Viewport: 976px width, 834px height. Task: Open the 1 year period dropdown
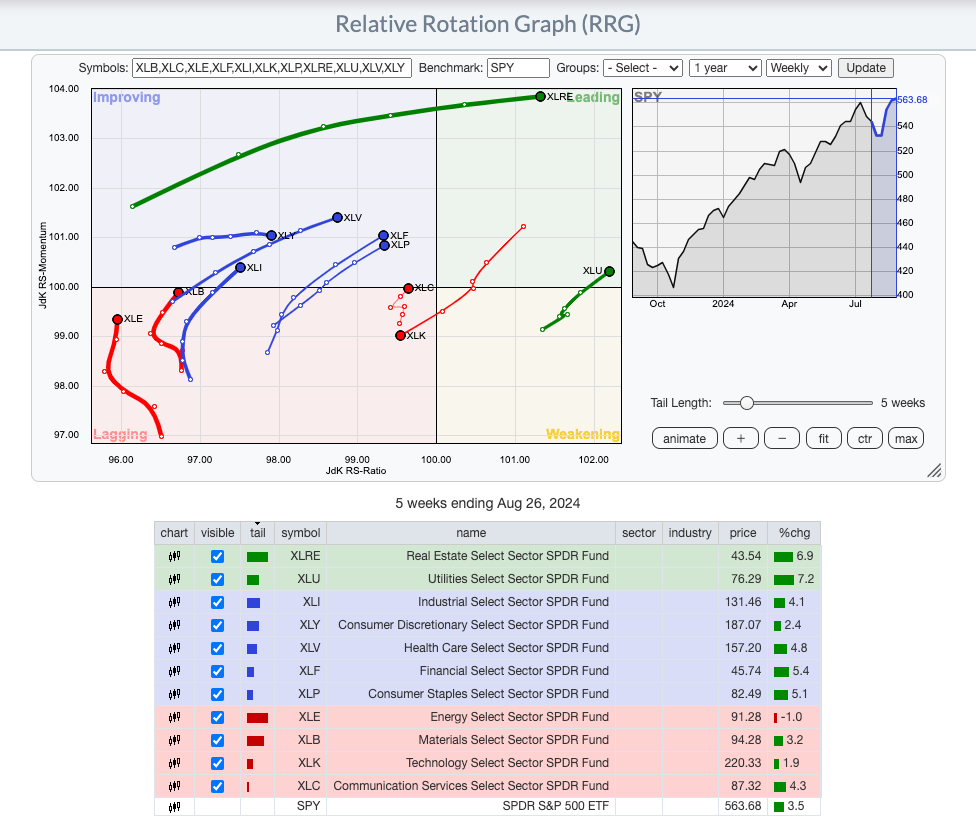(x=725, y=68)
